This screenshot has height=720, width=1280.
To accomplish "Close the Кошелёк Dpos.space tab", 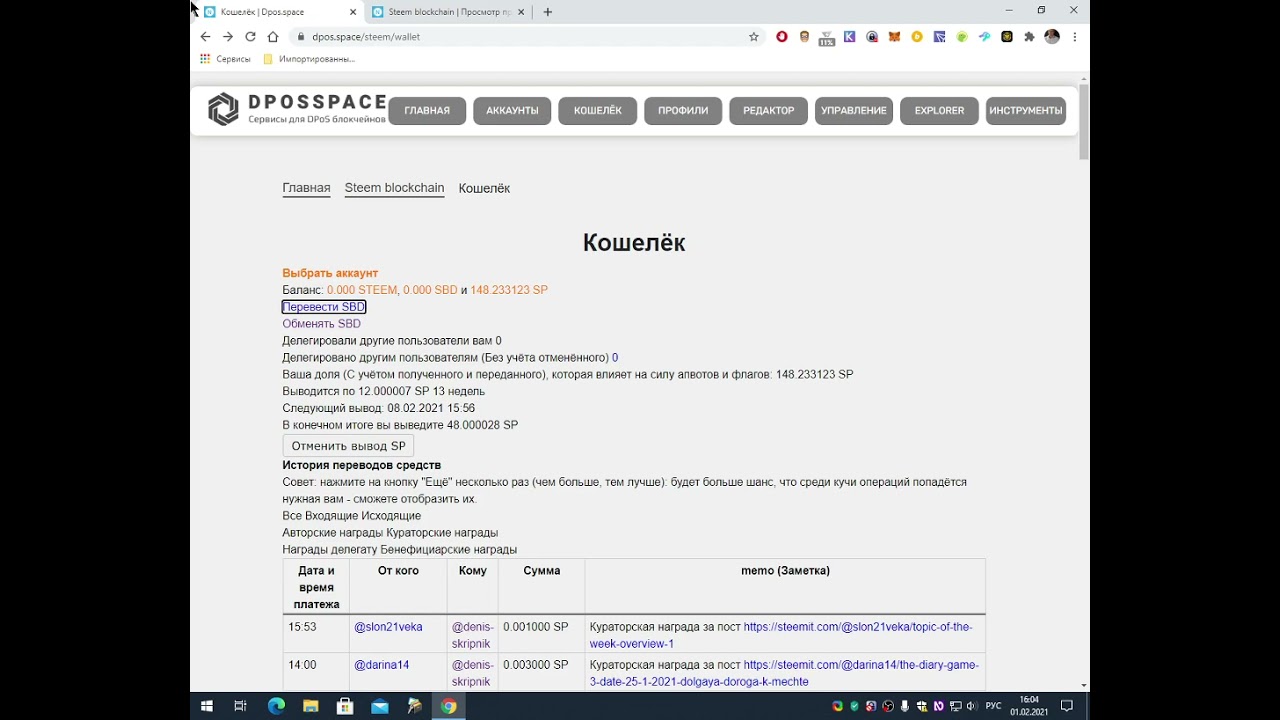I will click(x=353, y=12).
